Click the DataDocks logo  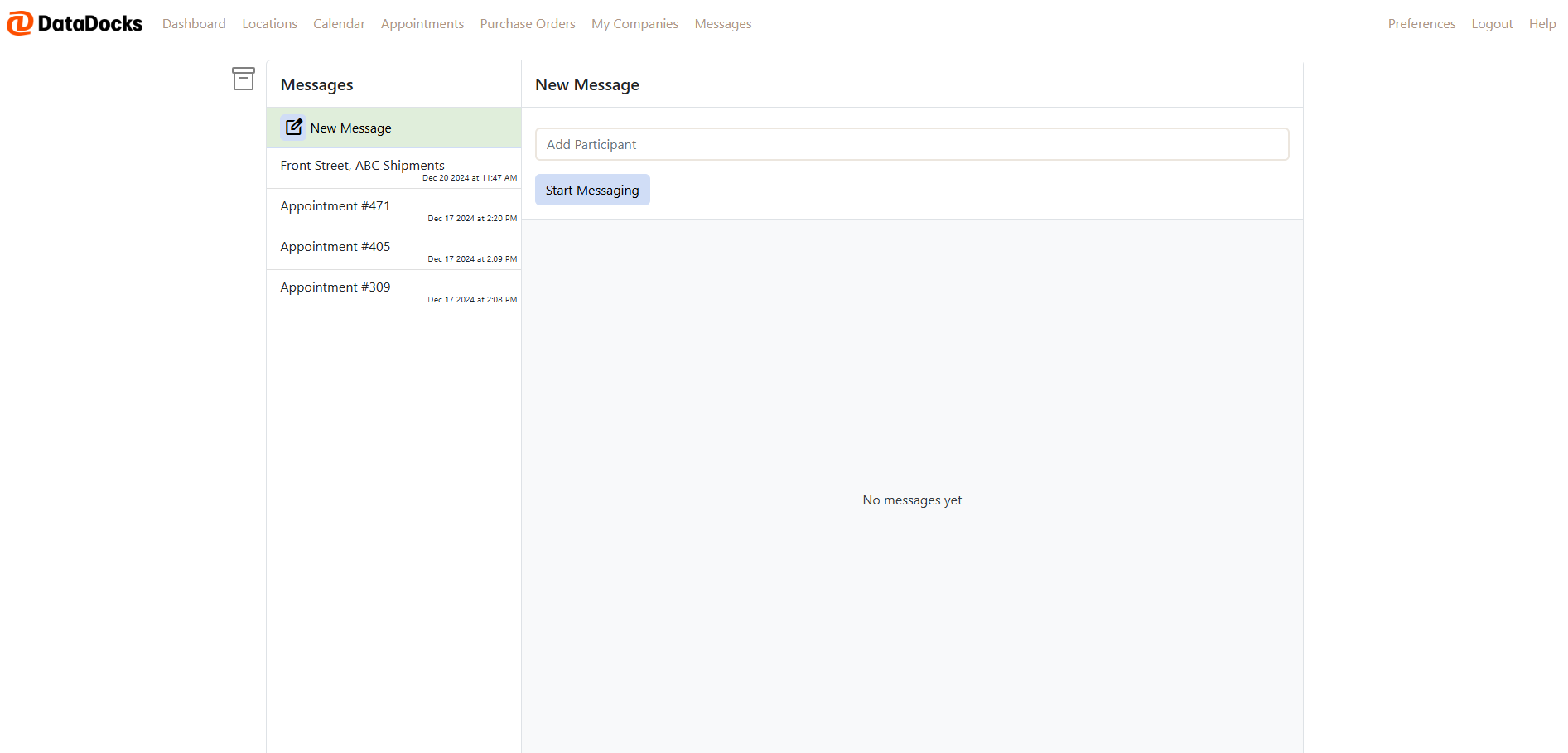pos(75,23)
